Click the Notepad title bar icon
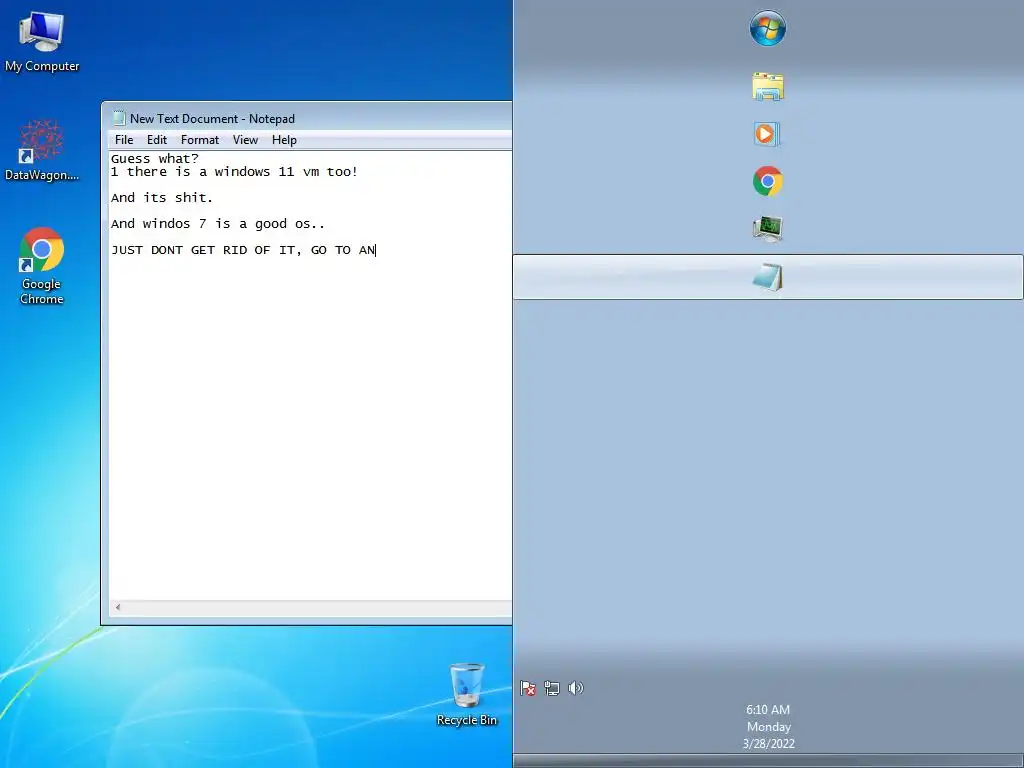 click(x=119, y=118)
